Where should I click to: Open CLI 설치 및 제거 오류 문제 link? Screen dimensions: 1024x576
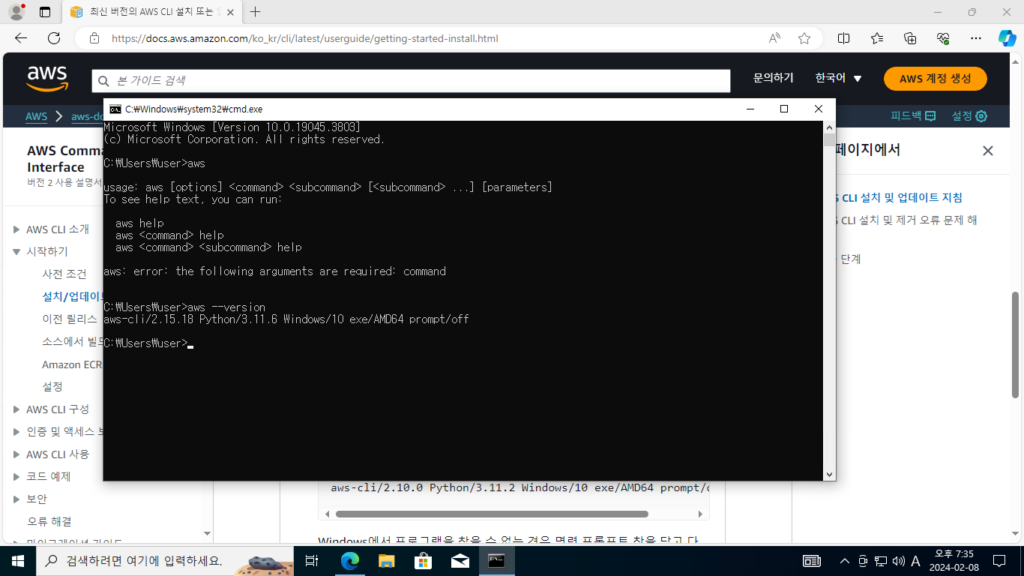[906, 220]
